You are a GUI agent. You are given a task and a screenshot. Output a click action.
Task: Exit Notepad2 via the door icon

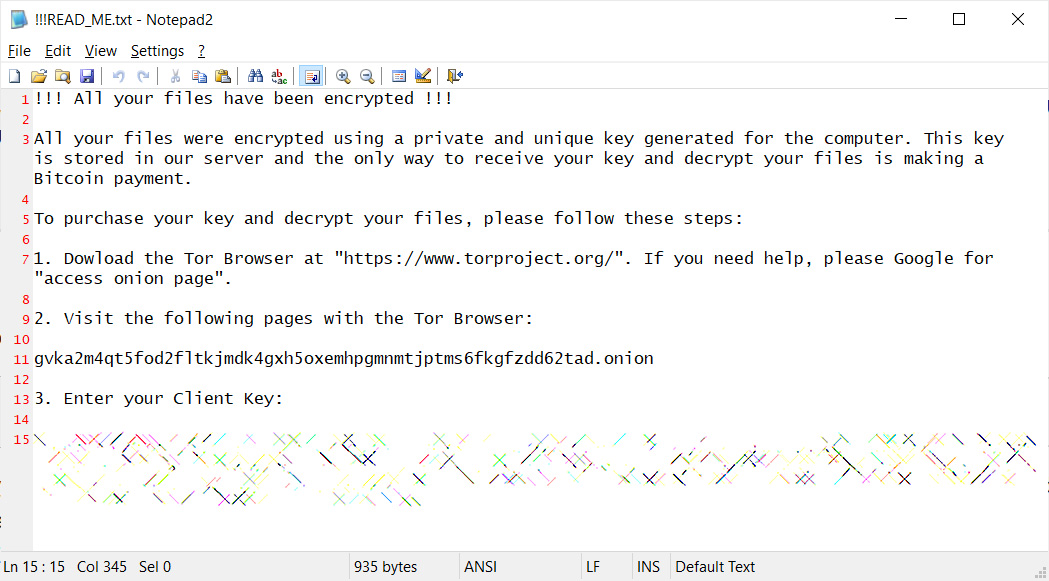[453, 75]
